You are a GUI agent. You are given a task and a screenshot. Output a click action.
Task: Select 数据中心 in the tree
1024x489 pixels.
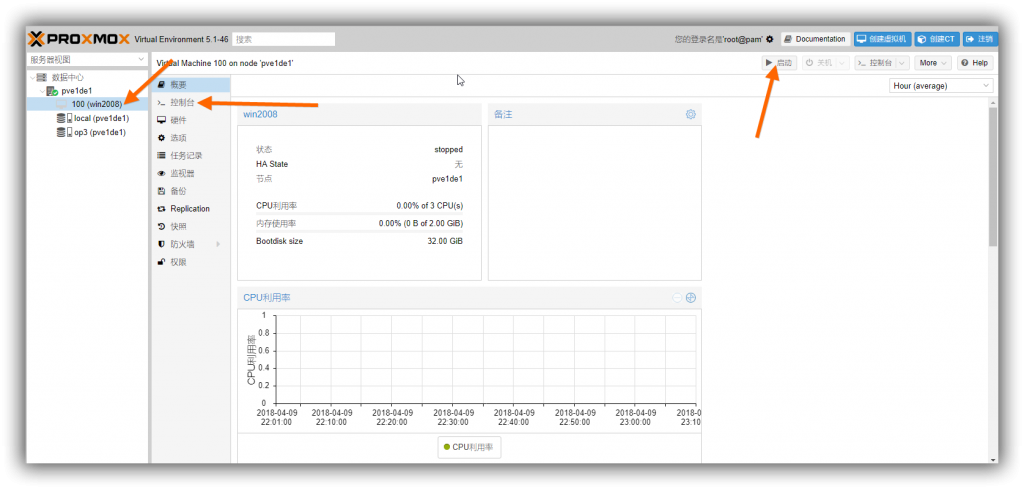[x=68, y=77]
